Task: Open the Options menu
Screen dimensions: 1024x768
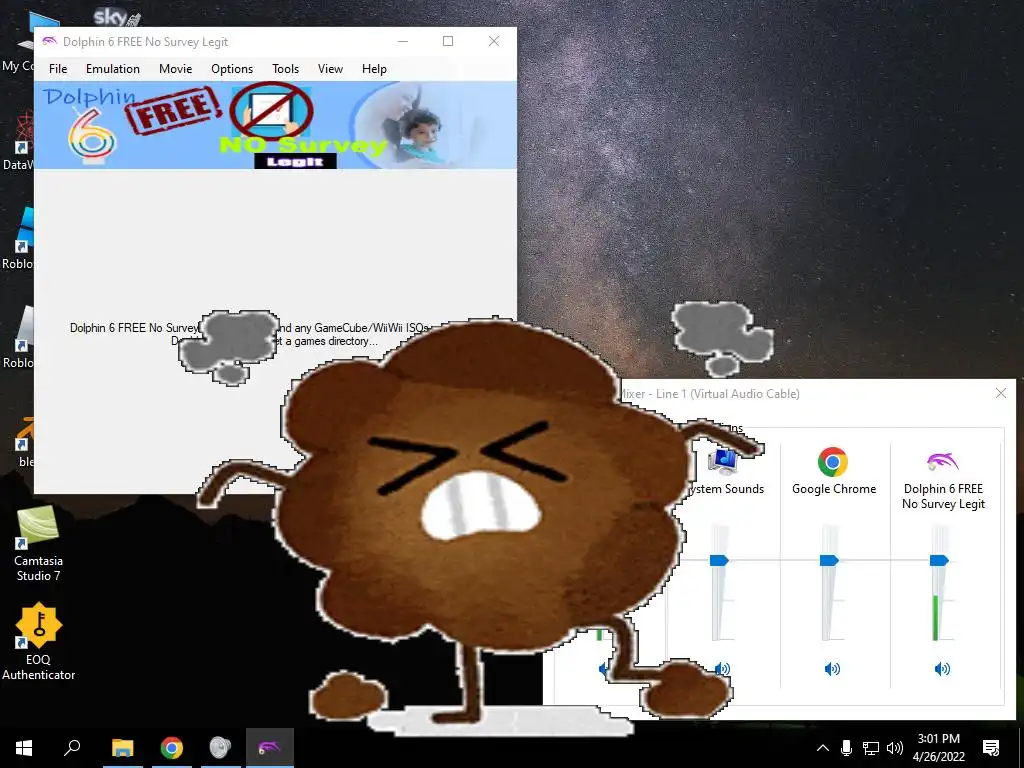Action: [x=232, y=69]
